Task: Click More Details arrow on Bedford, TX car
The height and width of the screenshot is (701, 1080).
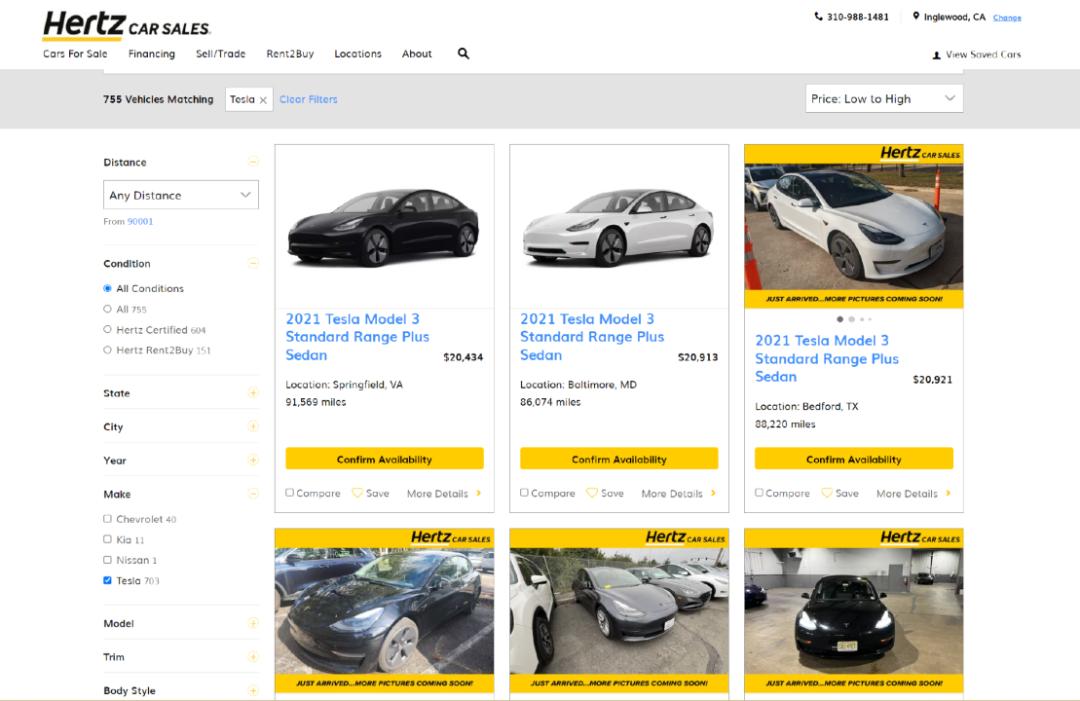Action: pos(948,493)
